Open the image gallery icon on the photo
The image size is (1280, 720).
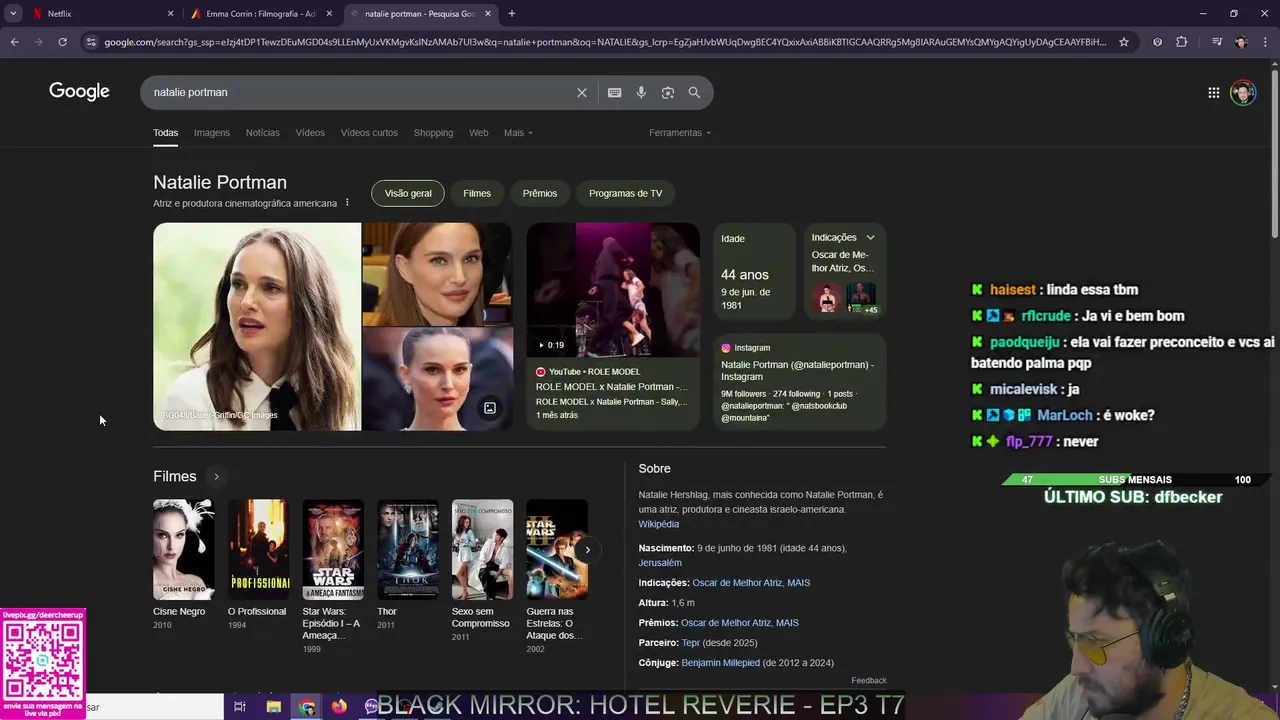coord(490,408)
